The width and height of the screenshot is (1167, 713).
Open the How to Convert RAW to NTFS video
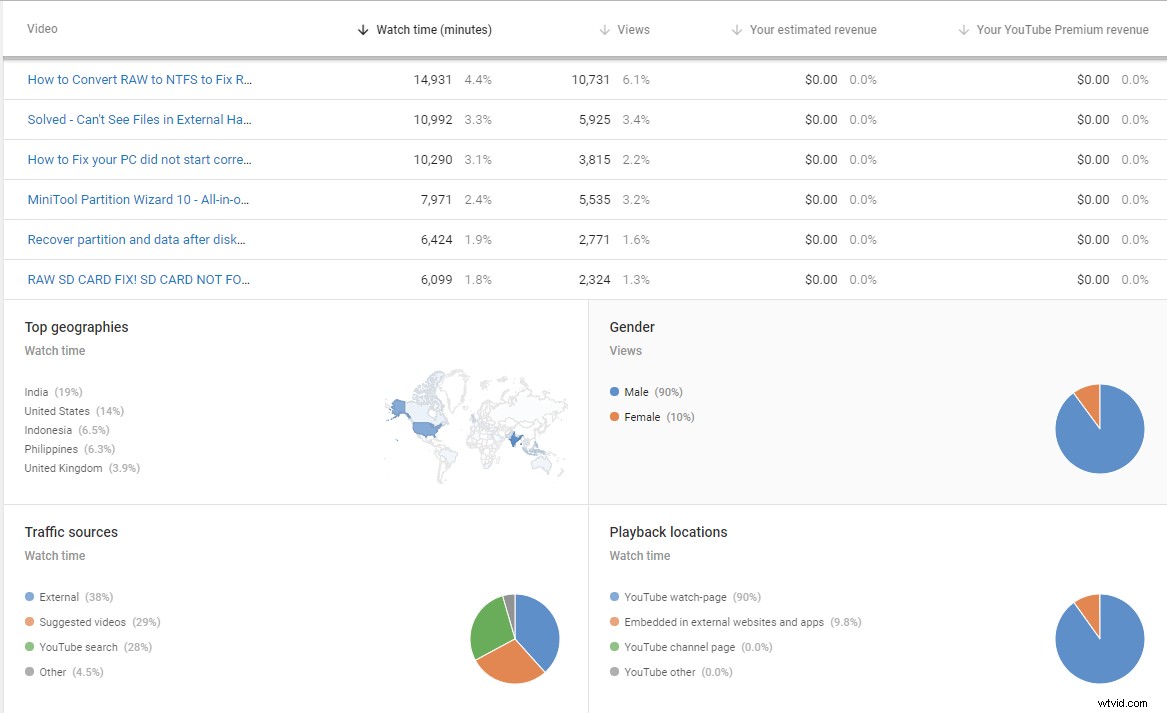click(x=139, y=79)
